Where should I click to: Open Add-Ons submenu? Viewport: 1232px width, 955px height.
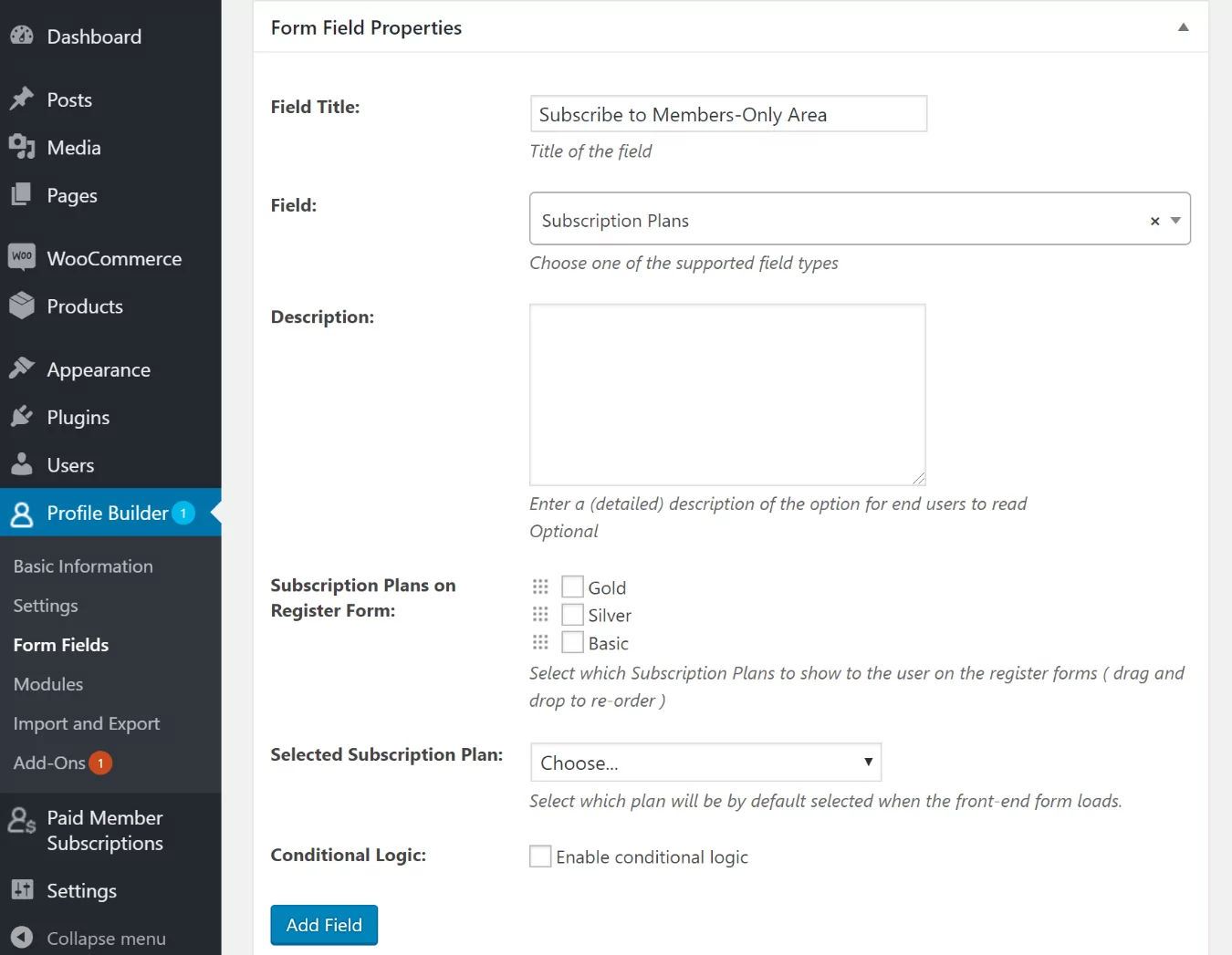pos(49,762)
